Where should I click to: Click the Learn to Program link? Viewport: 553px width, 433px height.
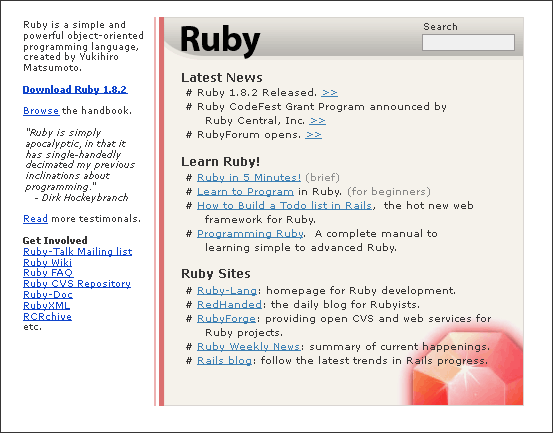click(245, 192)
